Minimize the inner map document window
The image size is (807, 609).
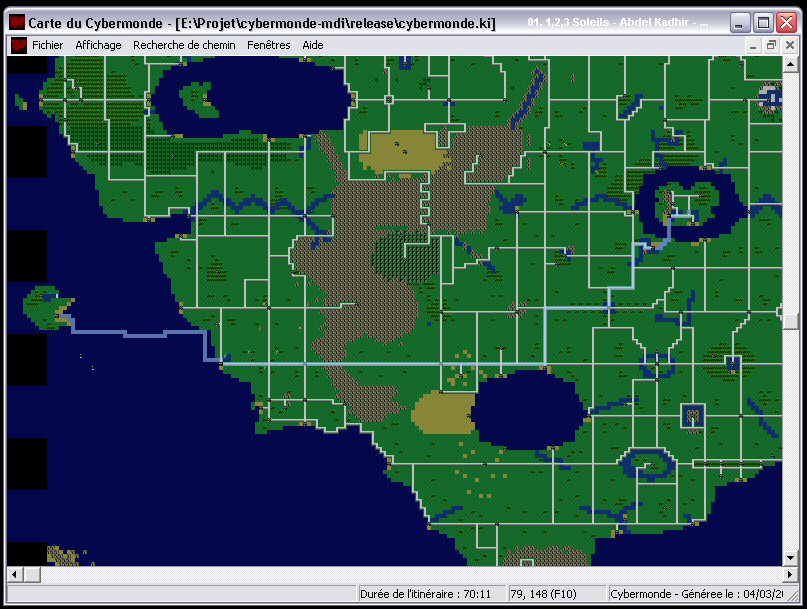click(755, 45)
